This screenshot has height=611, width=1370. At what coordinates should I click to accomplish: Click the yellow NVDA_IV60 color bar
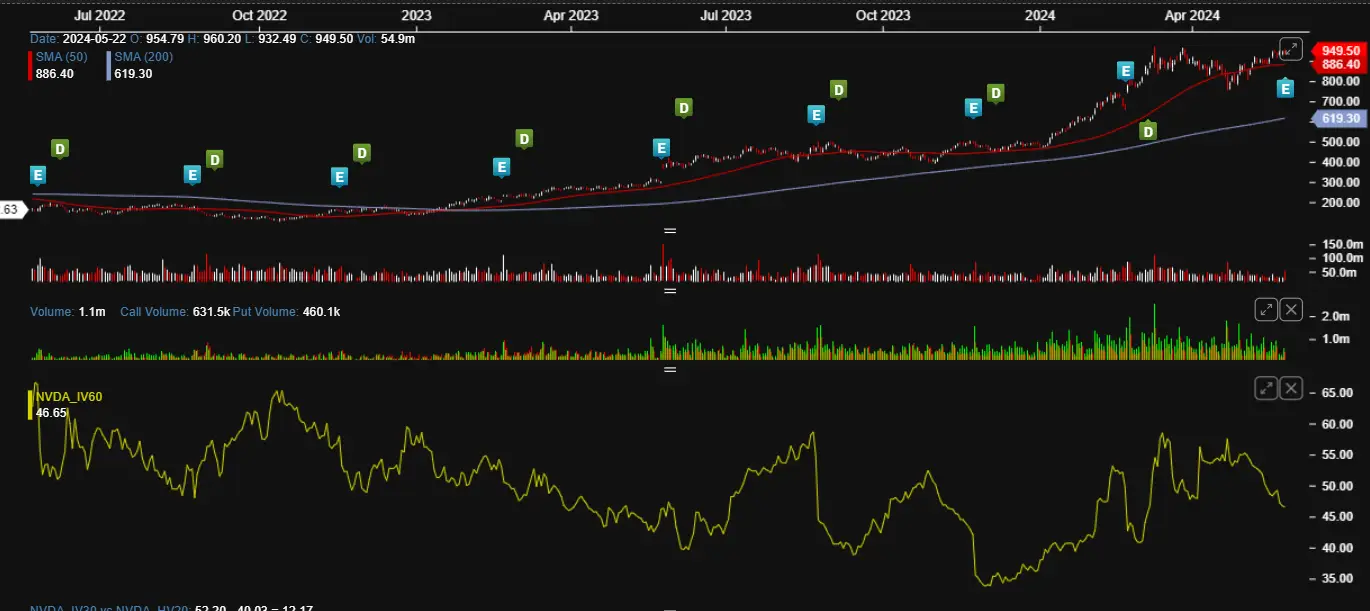click(x=31, y=404)
